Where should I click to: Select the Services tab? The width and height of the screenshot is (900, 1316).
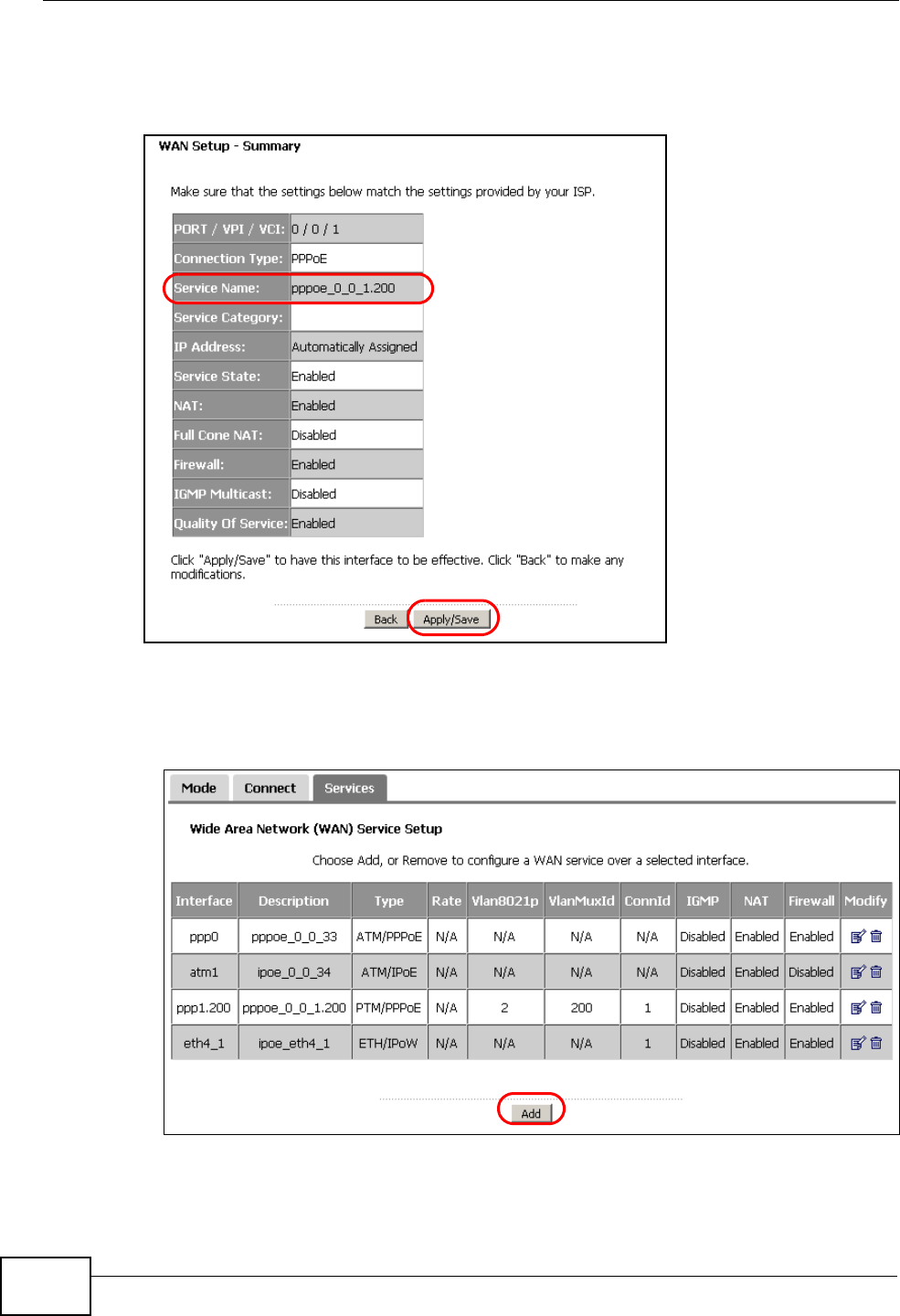pos(349,788)
